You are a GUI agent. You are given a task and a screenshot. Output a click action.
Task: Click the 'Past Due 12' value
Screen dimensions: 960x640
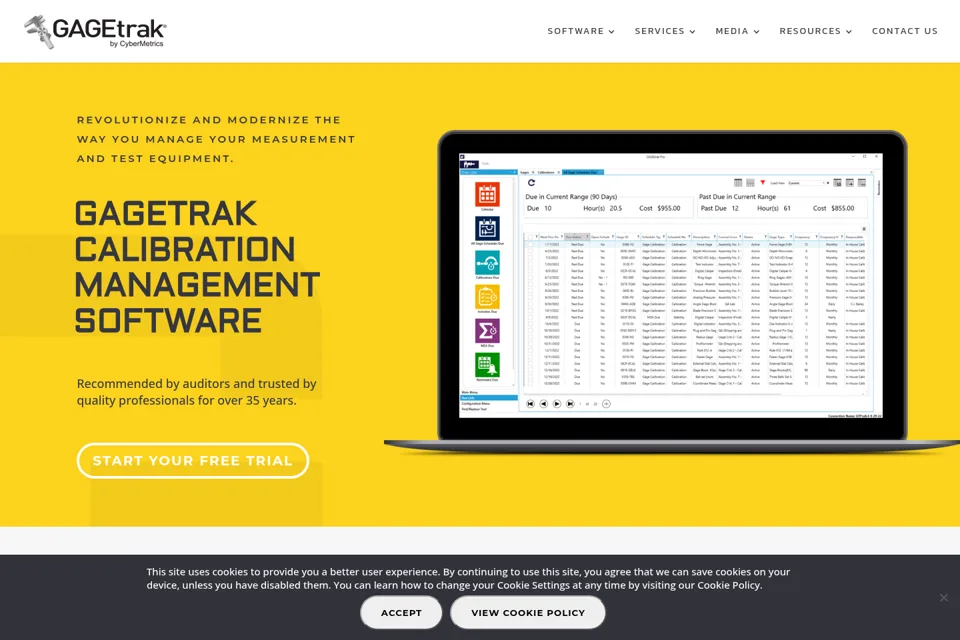719,208
